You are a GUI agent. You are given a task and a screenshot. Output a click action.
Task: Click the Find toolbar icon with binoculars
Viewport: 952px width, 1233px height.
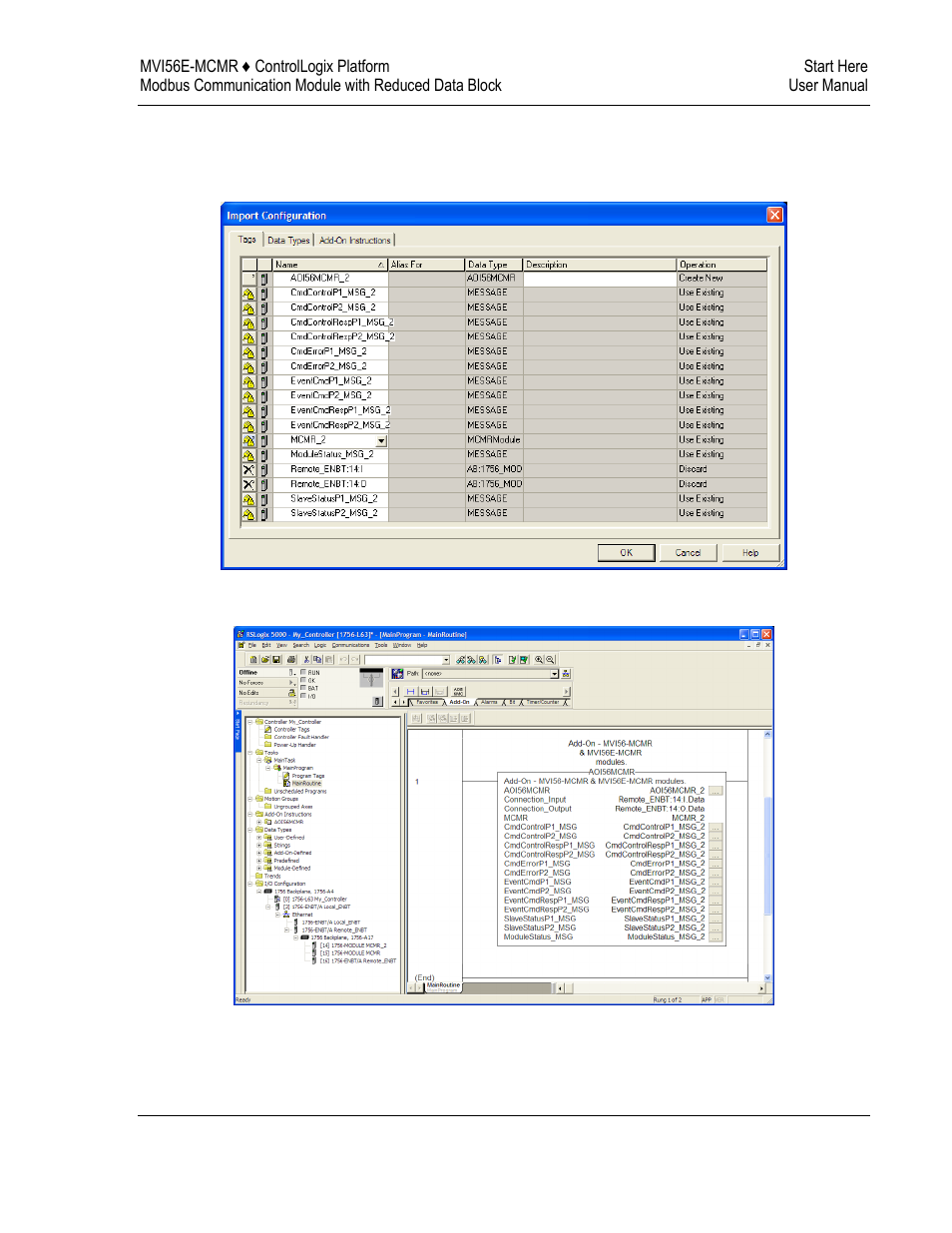(x=460, y=660)
